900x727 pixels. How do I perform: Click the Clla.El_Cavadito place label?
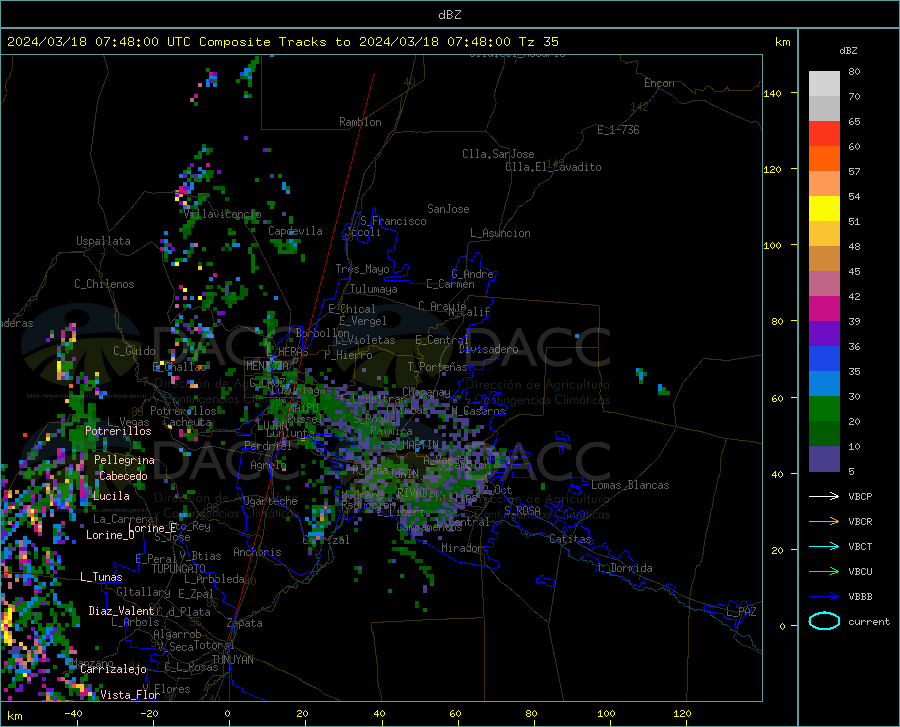click(553, 167)
